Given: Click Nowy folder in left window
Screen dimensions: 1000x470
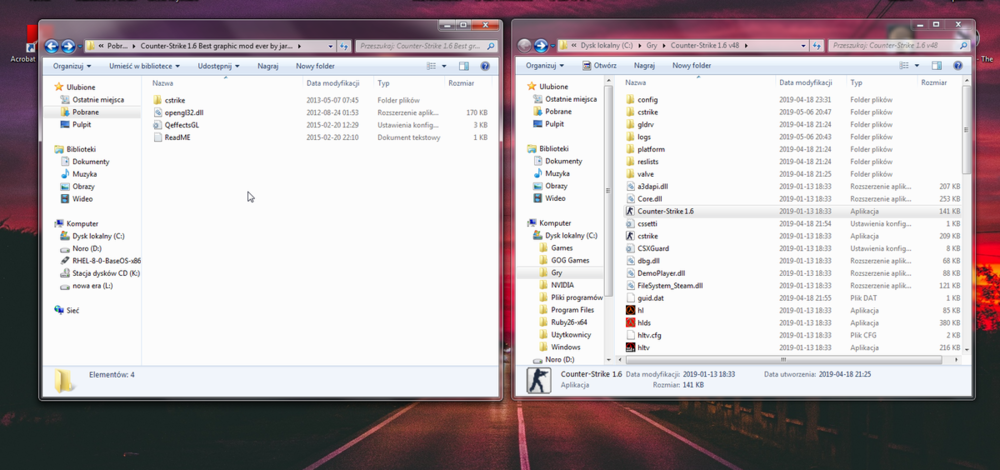Looking at the screenshot, I should 315,66.
